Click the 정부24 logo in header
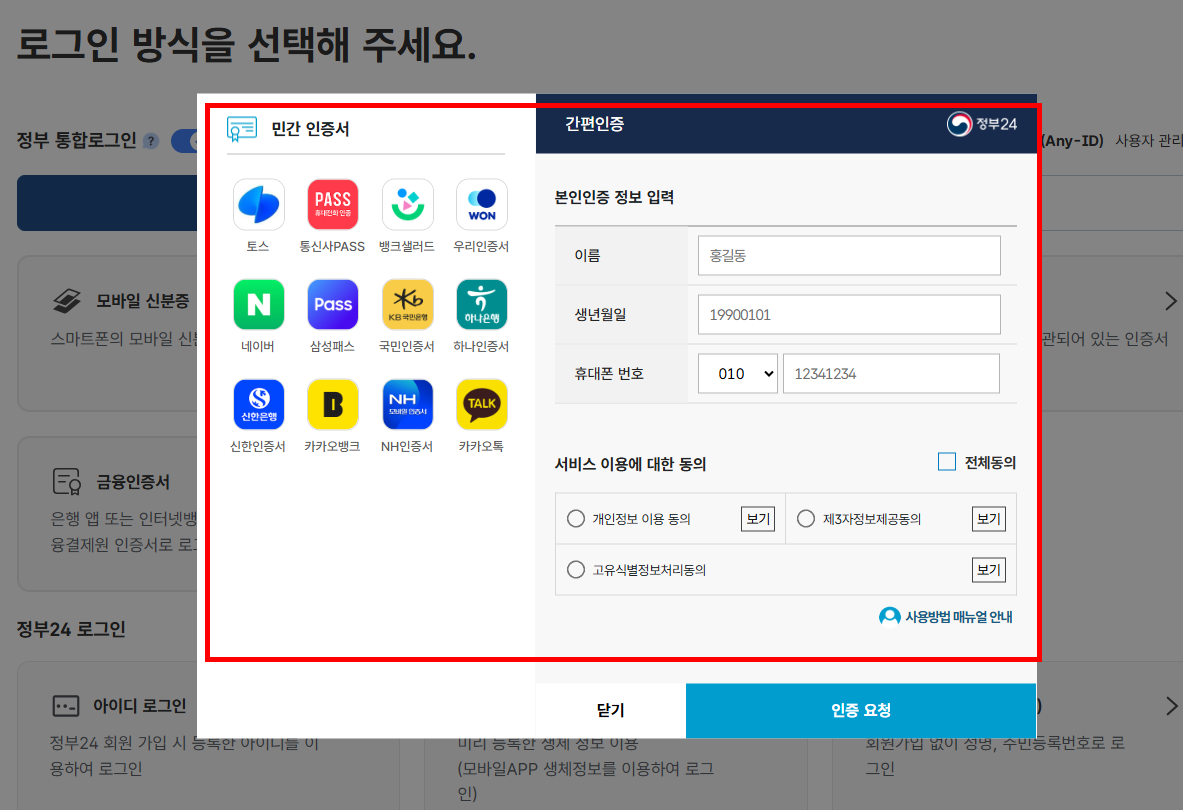Viewport: 1183px width, 810px height. (982, 124)
